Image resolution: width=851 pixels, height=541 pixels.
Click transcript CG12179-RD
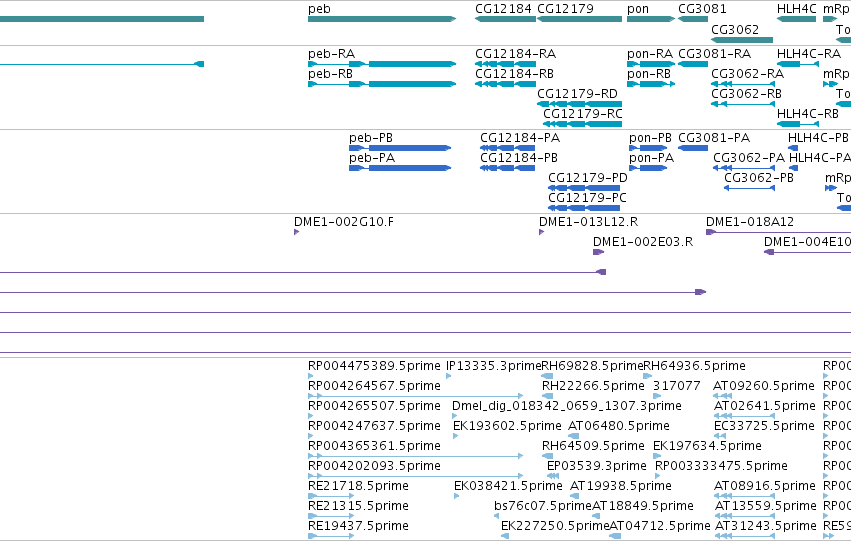coord(577,94)
